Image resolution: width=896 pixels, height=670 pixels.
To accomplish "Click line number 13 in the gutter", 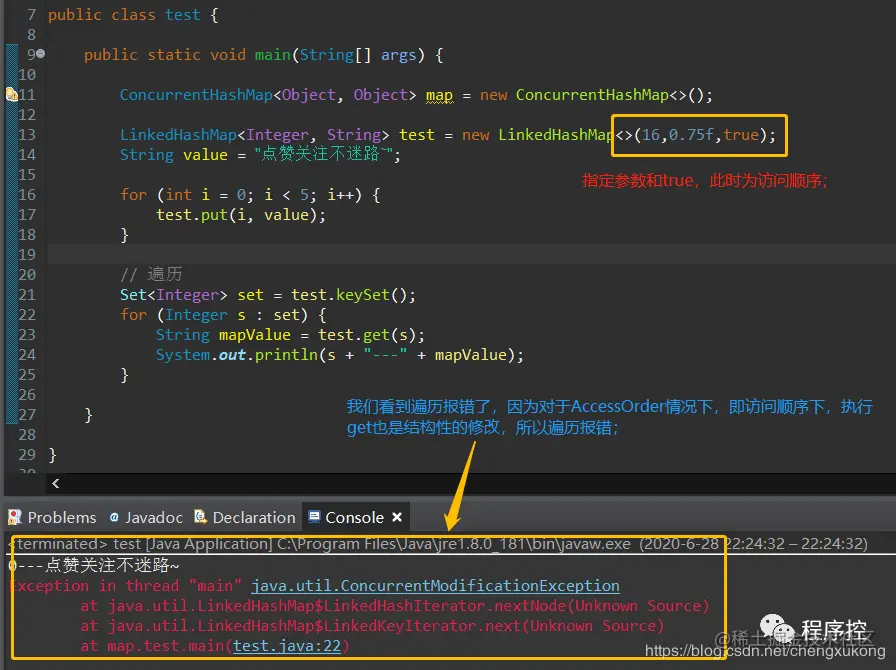I will (x=27, y=134).
